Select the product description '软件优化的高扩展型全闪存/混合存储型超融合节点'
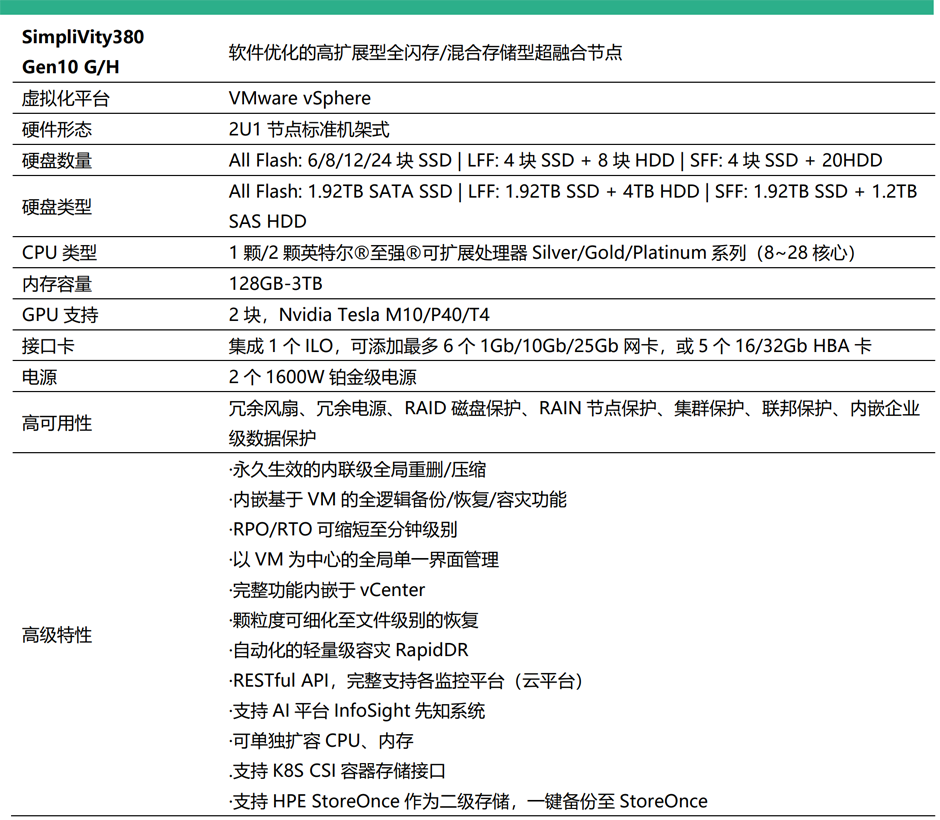This screenshot has height=820, width=940. [425, 53]
